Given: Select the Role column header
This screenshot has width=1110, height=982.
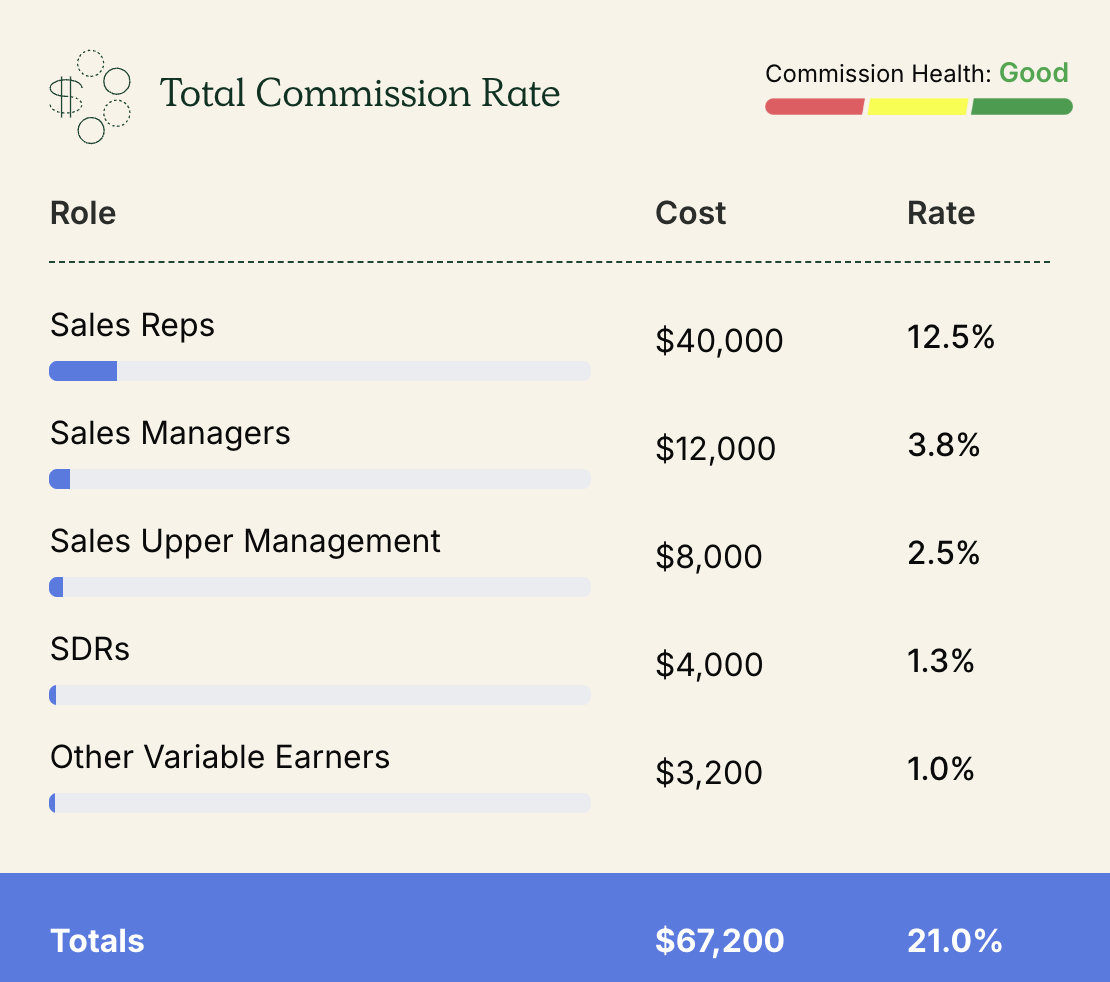Looking at the screenshot, I should [x=83, y=213].
